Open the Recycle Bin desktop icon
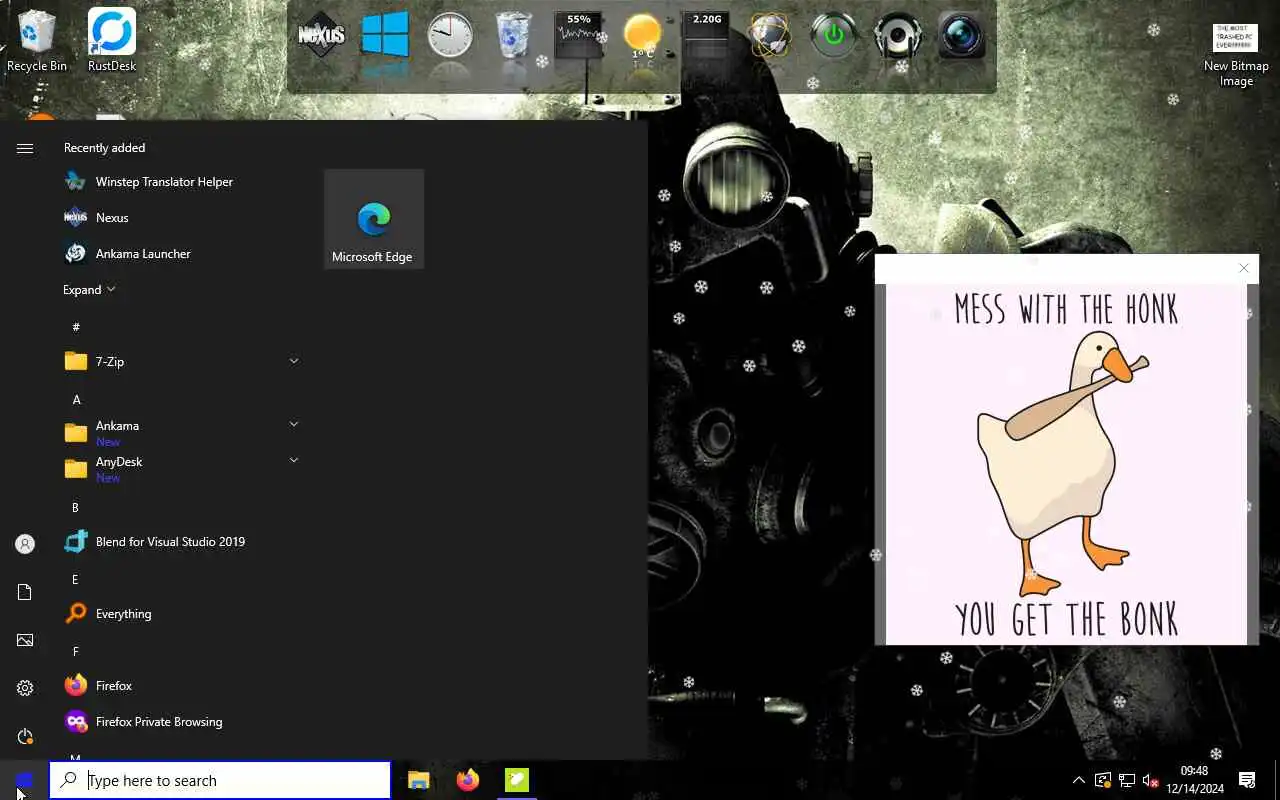This screenshot has width=1280, height=800. tap(37, 41)
